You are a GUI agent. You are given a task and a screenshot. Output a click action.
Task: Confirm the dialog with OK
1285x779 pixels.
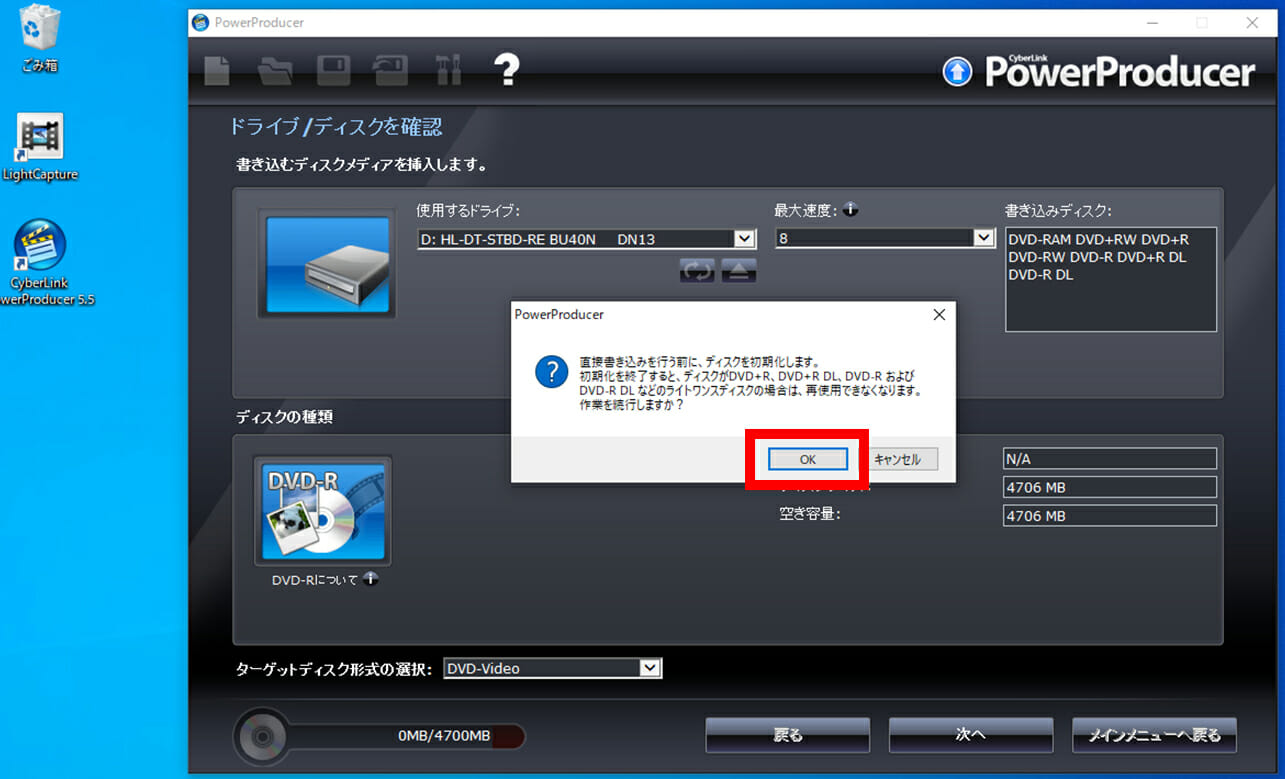tap(808, 459)
